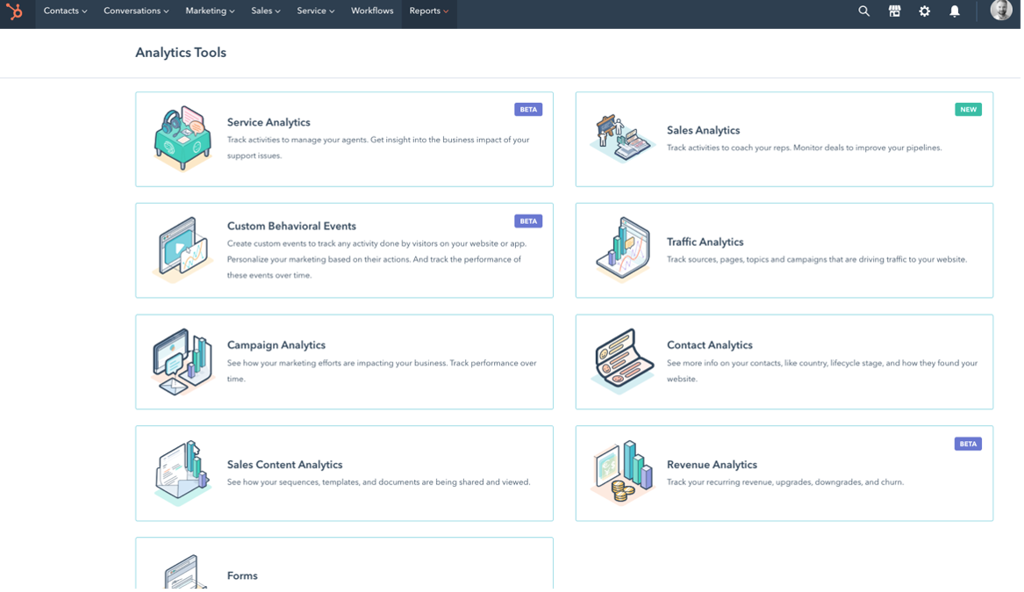Select the Campaign Analytics card
1024x592 pixels.
coord(344,361)
